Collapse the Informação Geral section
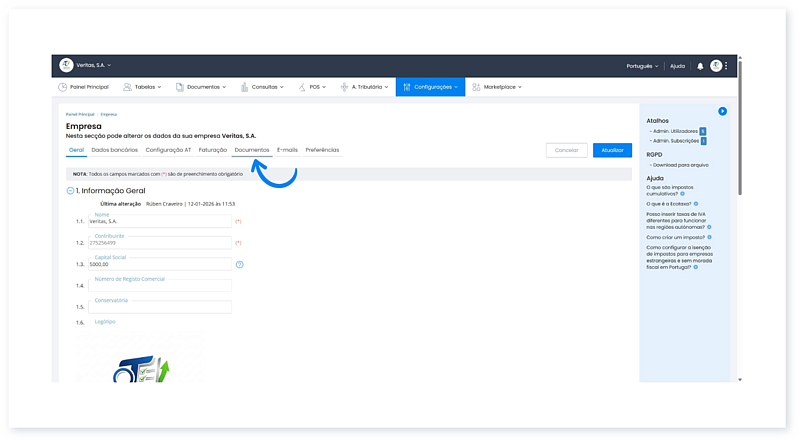Screen dimensions: 800x442 (x=70, y=190)
